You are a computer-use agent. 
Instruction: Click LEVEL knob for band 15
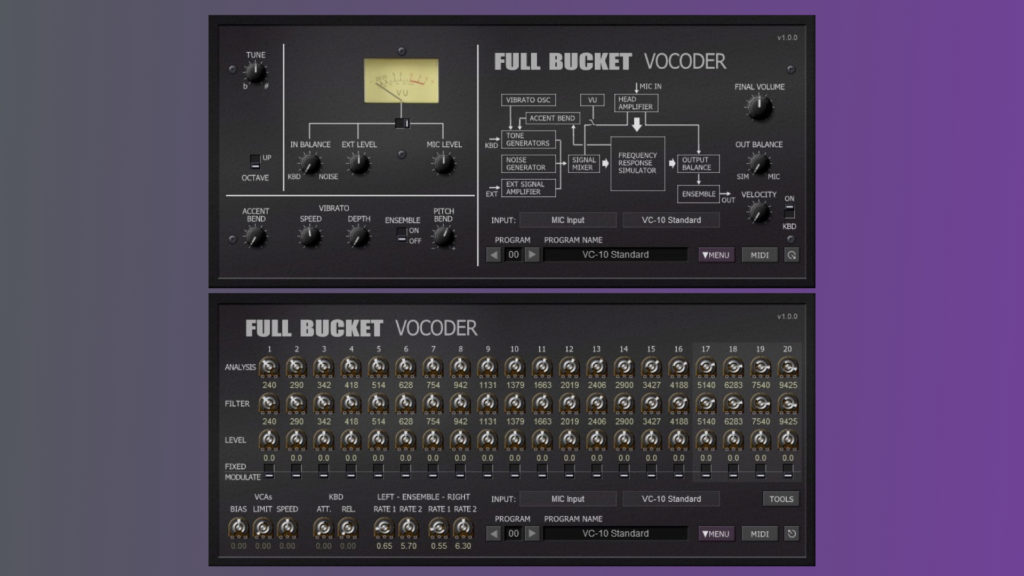point(651,440)
